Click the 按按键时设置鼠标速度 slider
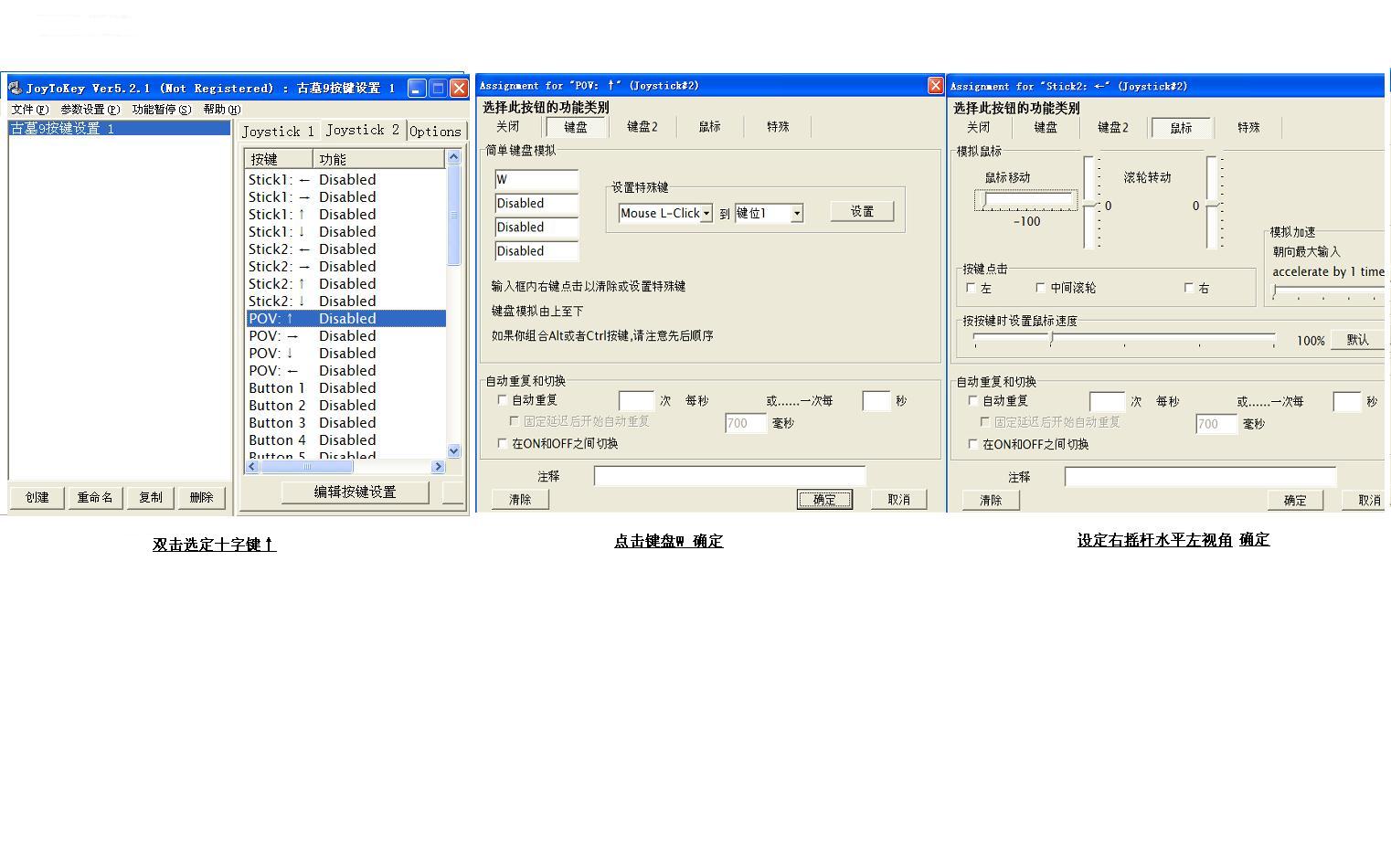Image resolution: width=1391 pixels, height=868 pixels. [x=1124, y=340]
